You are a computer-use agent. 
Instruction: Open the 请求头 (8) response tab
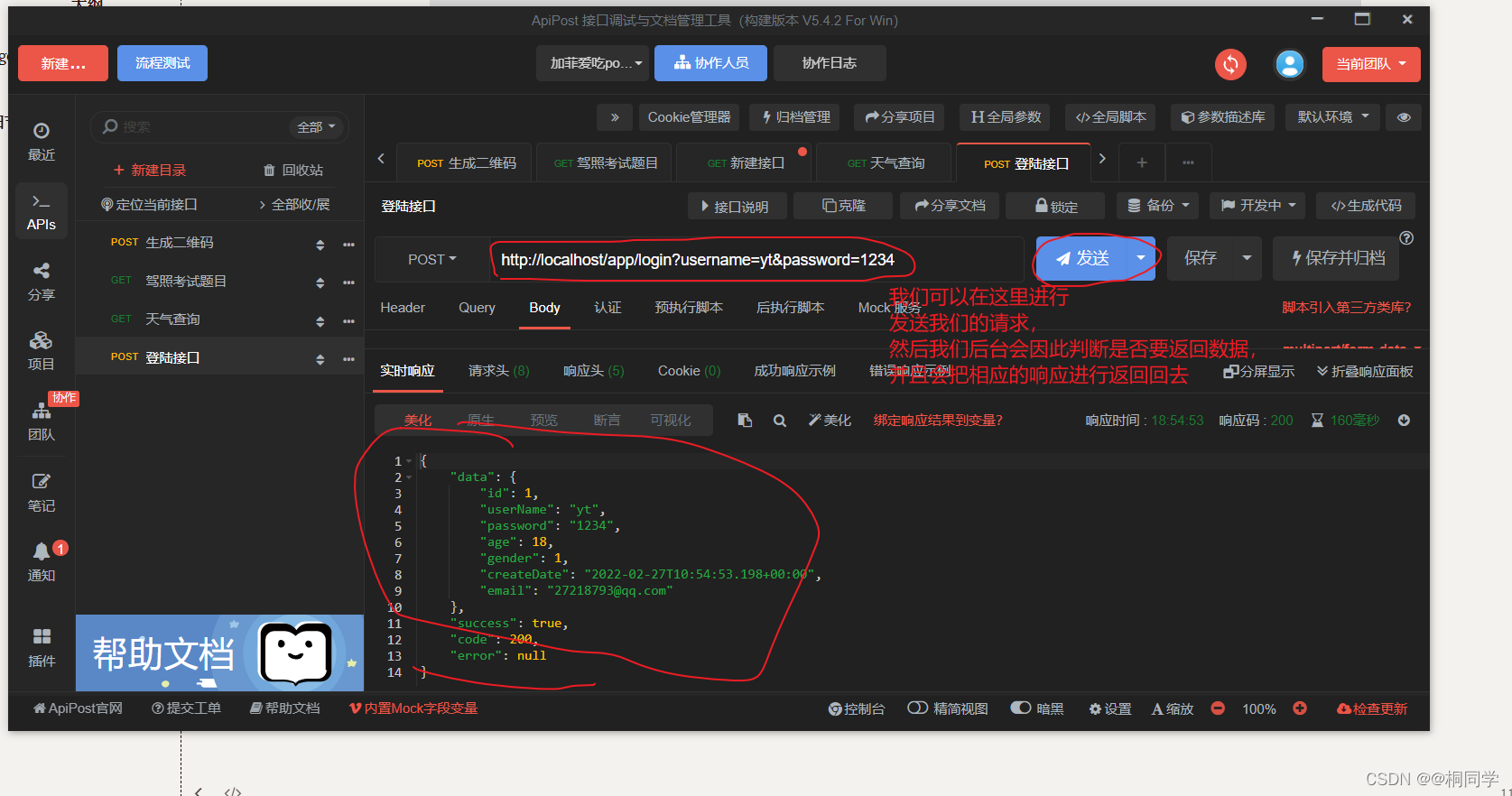(x=499, y=371)
